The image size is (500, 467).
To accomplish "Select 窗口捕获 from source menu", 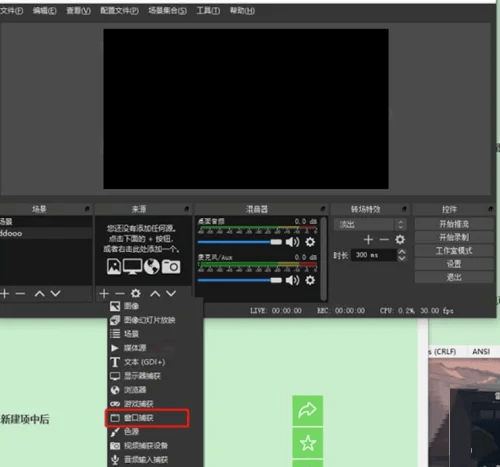I will coord(147,418).
